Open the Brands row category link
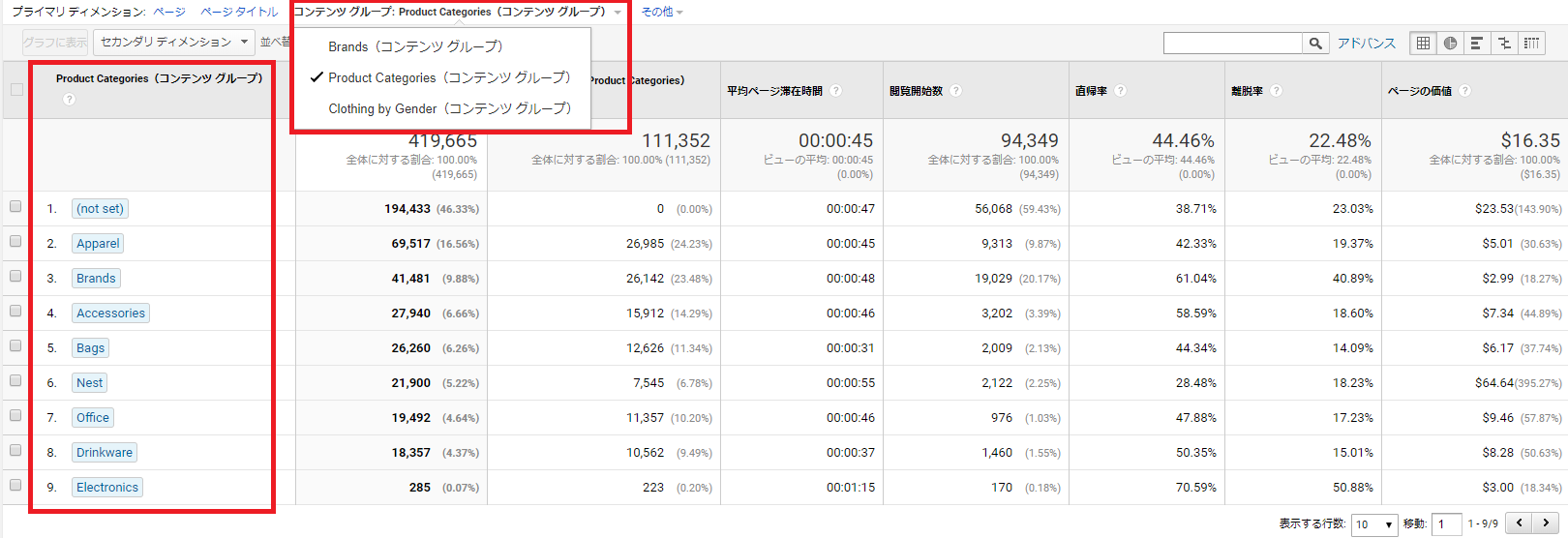 96,279
